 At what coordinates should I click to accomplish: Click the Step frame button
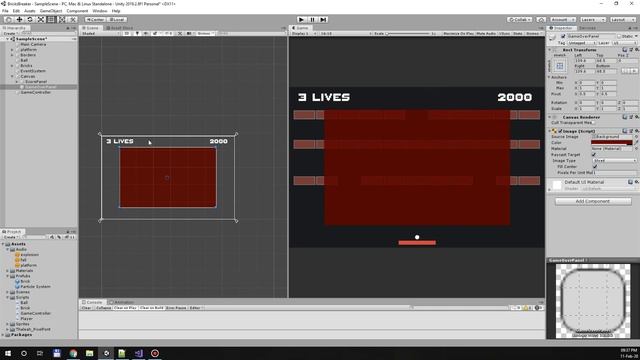(323, 20)
